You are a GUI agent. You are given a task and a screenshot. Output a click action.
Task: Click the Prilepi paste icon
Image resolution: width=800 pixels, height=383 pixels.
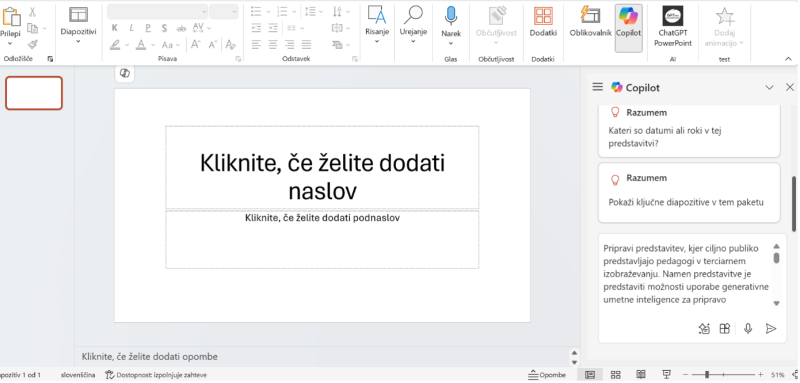point(11,16)
